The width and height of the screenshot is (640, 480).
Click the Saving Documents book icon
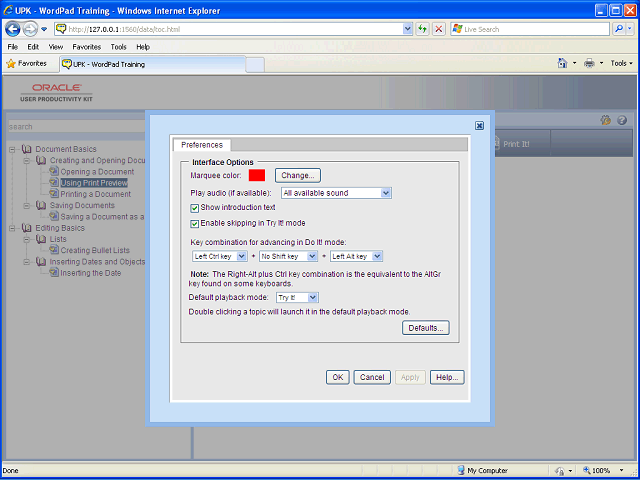41,205
